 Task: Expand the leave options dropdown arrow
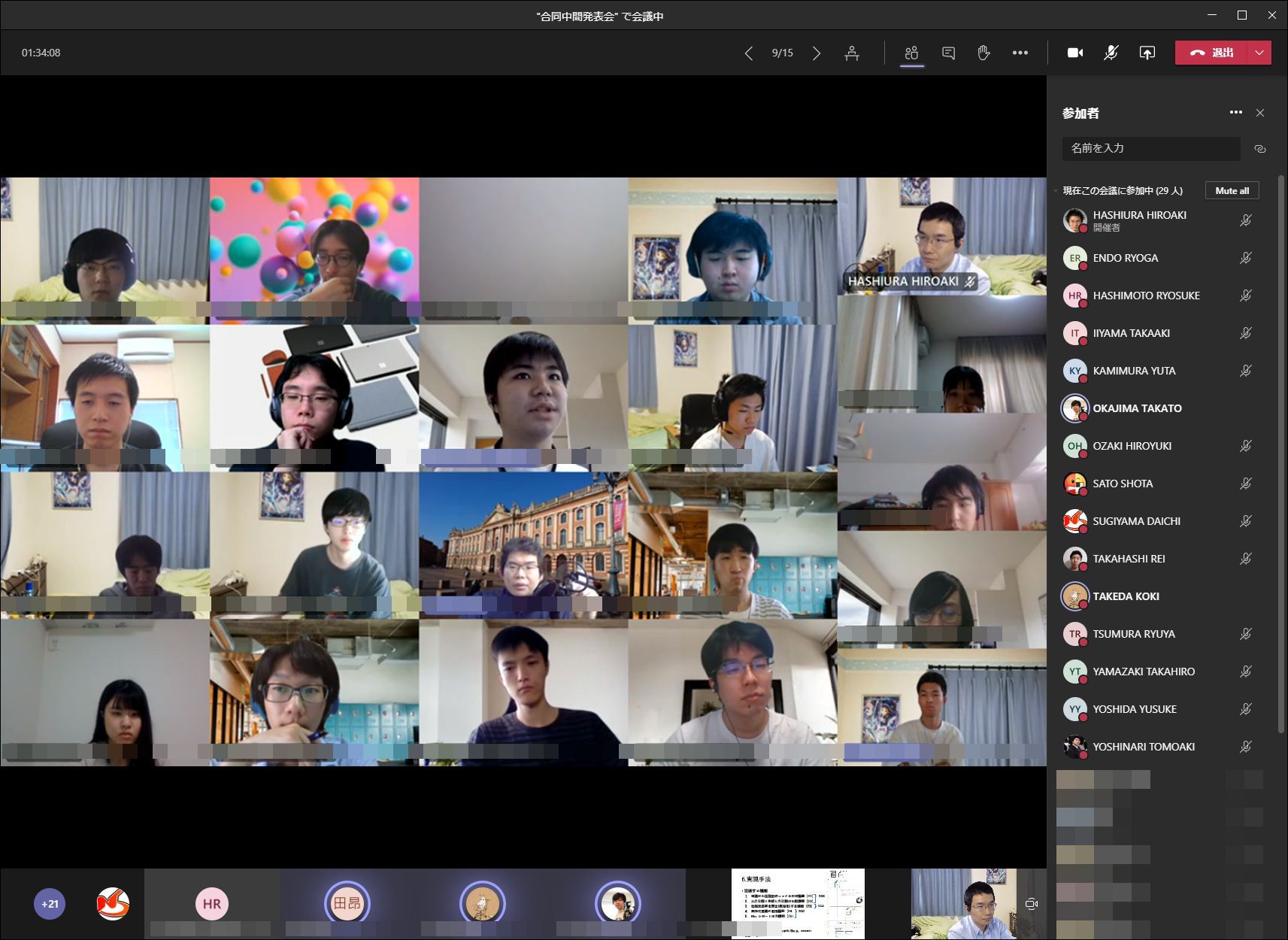pyautogui.click(x=1259, y=53)
